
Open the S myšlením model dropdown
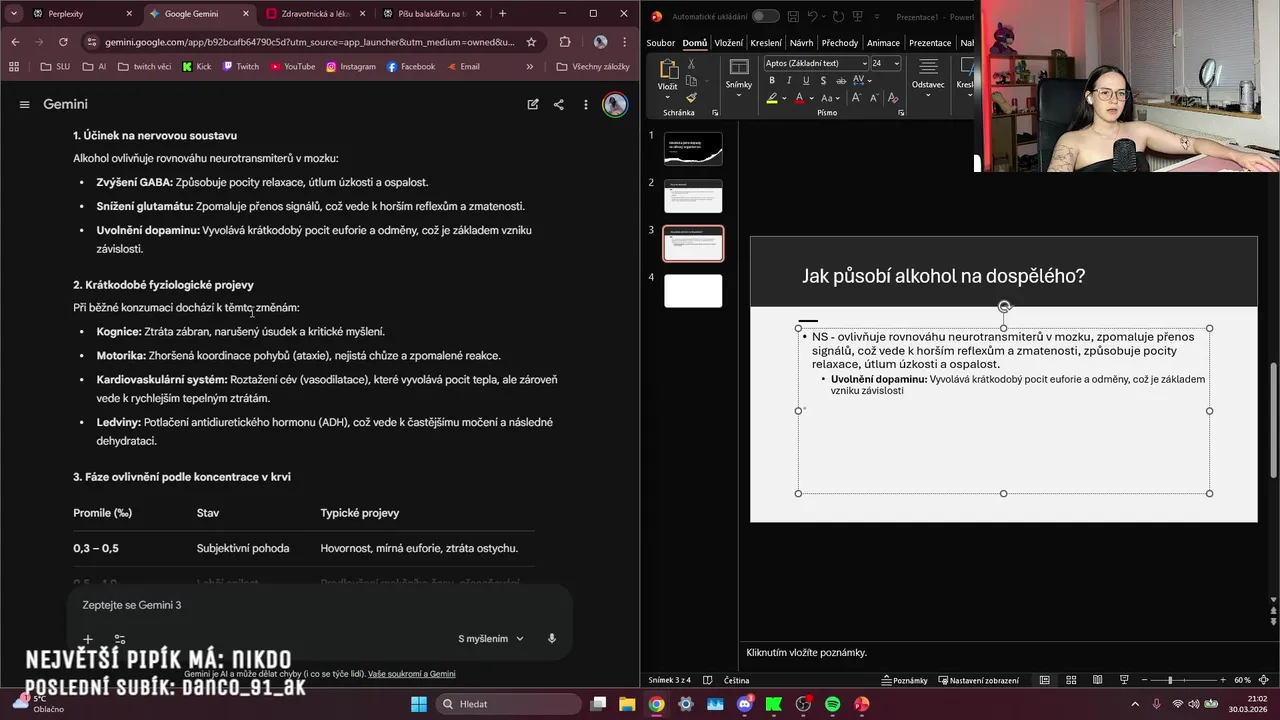tap(491, 638)
